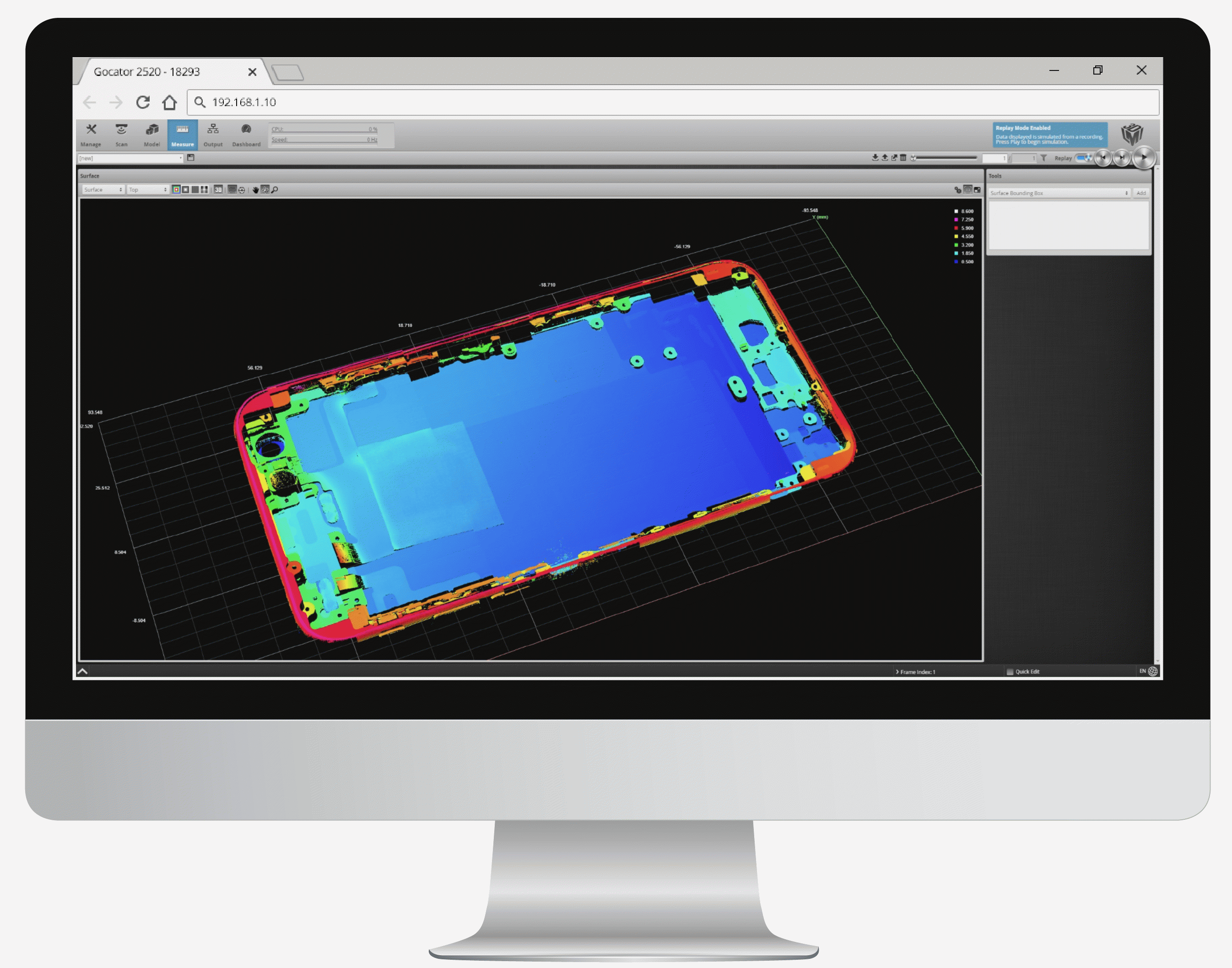Click the export recording icon

coord(895,157)
